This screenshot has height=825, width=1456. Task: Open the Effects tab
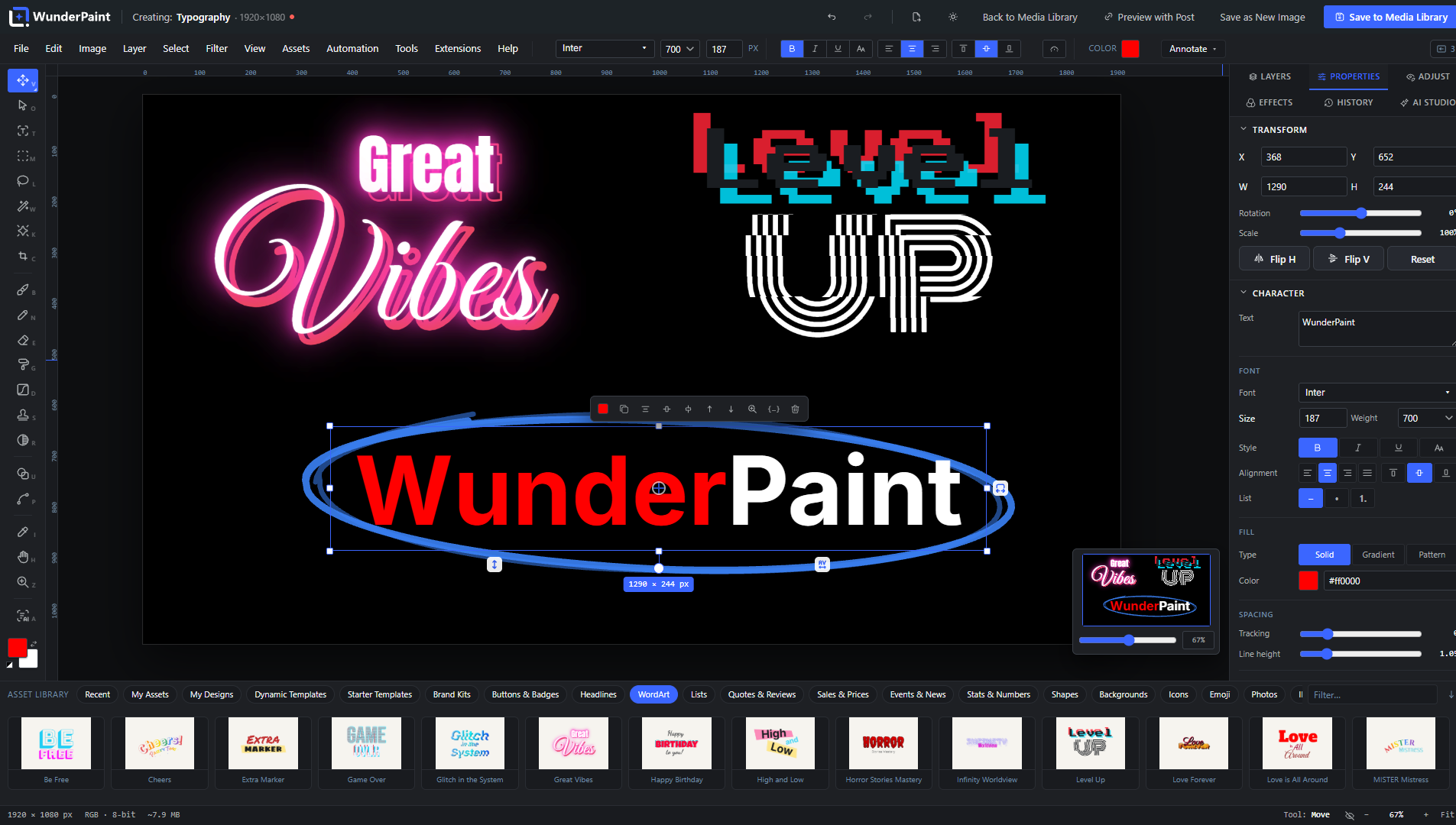[1270, 102]
